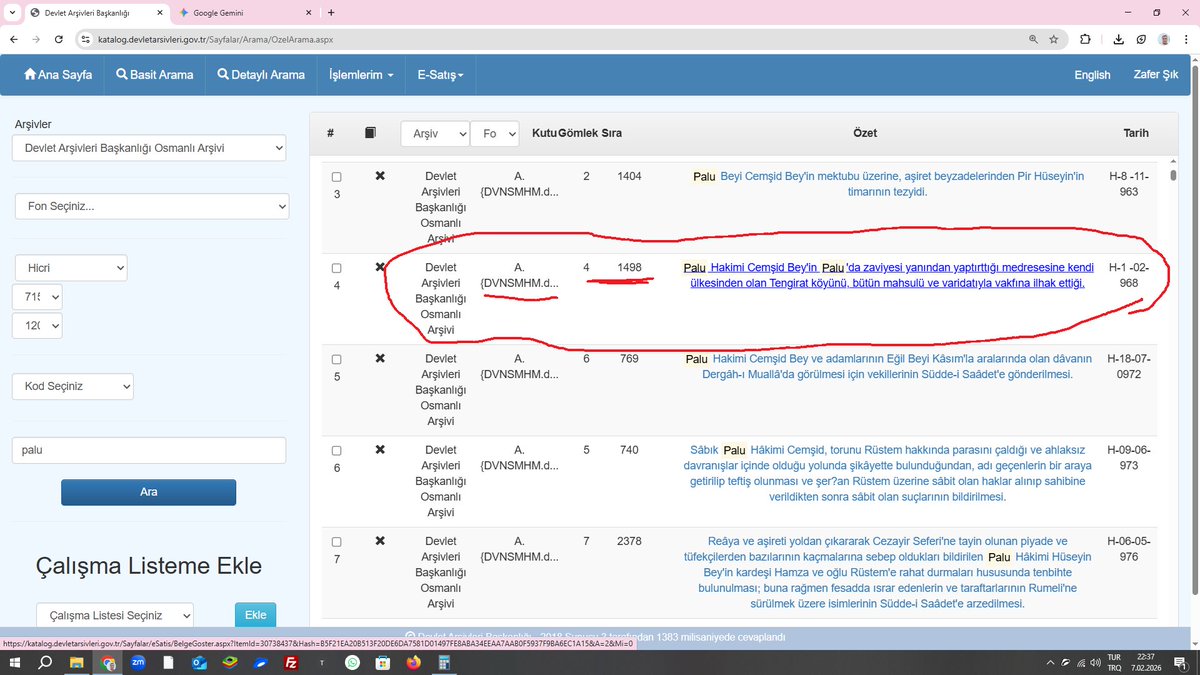Open the end year dropdown showing 120
The image size is (1200, 675).
pyautogui.click(x=37, y=326)
